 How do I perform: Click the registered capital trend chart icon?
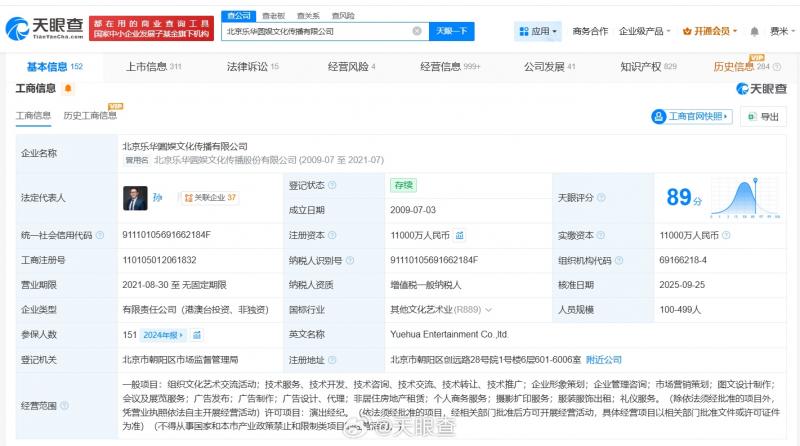(x=459, y=235)
